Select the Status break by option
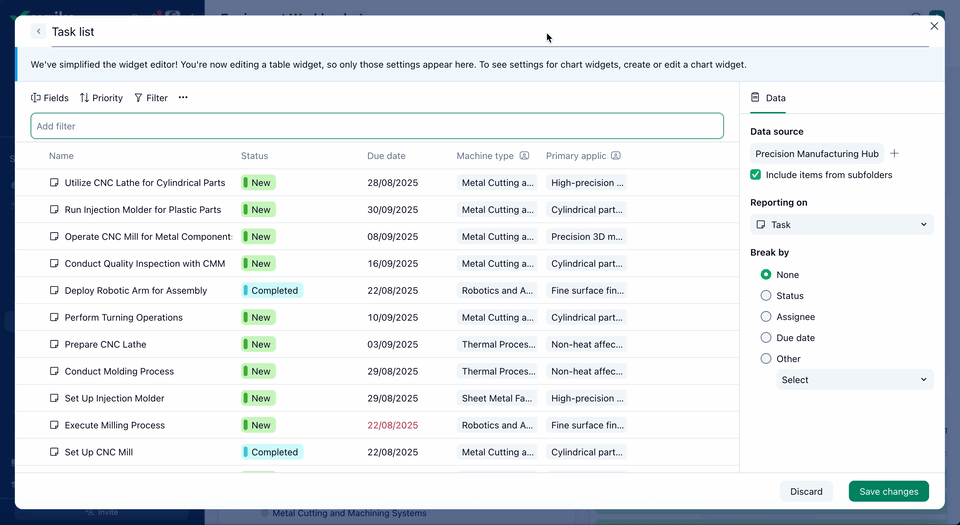This screenshot has height=525, width=960. 766,296
